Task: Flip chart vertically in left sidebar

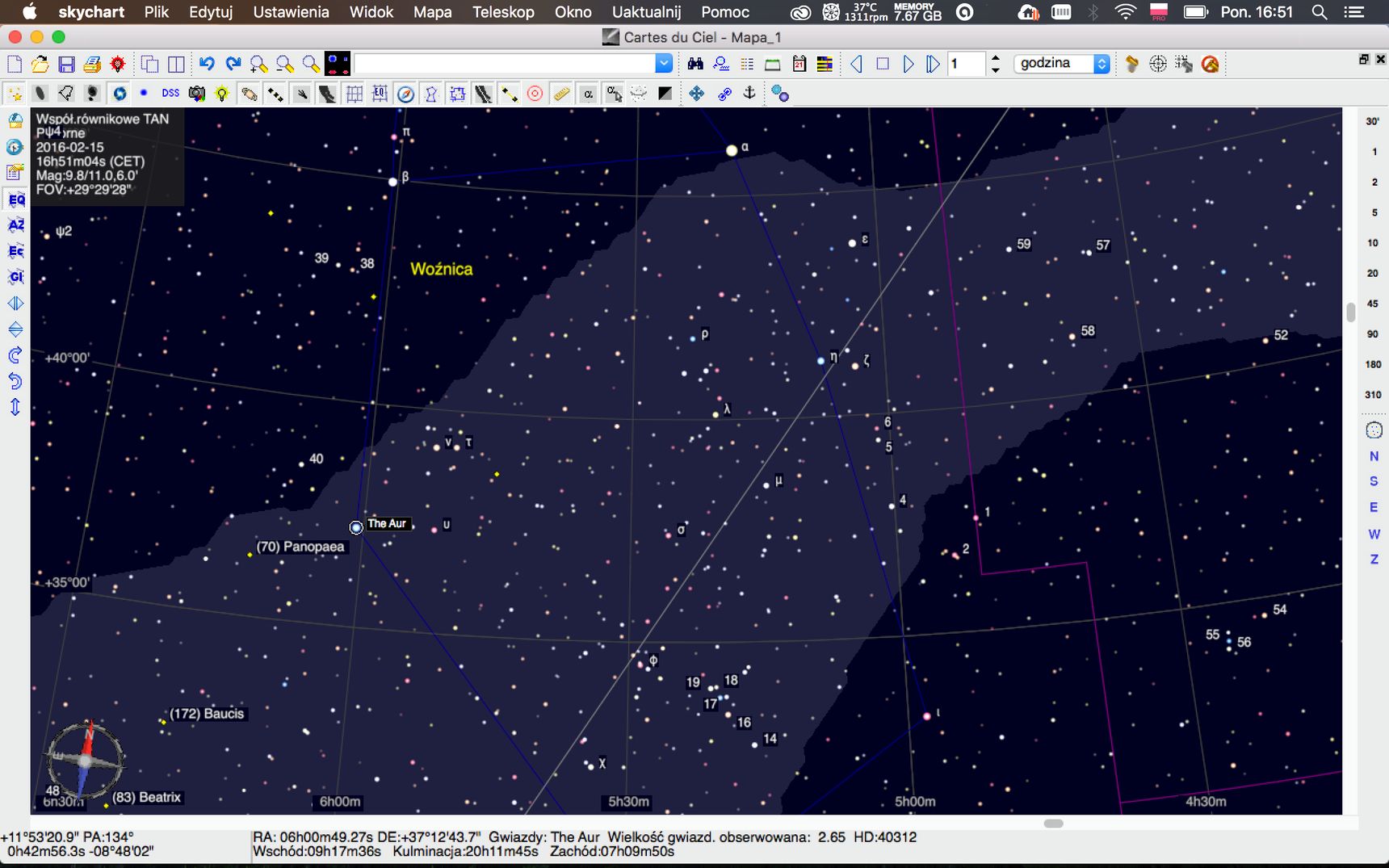Action: [15, 329]
